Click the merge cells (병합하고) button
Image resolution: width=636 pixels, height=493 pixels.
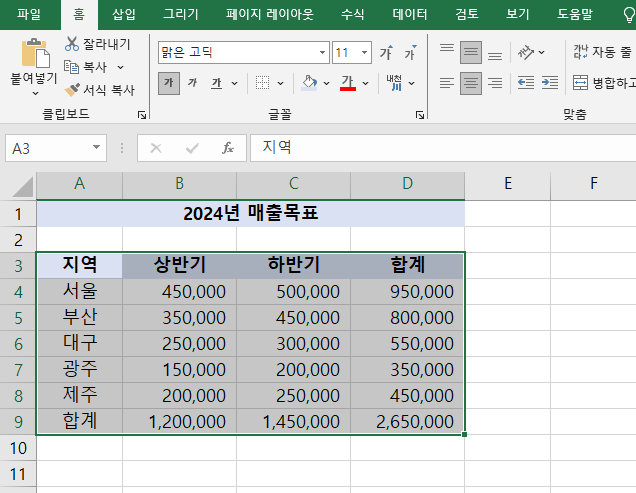[604, 83]
